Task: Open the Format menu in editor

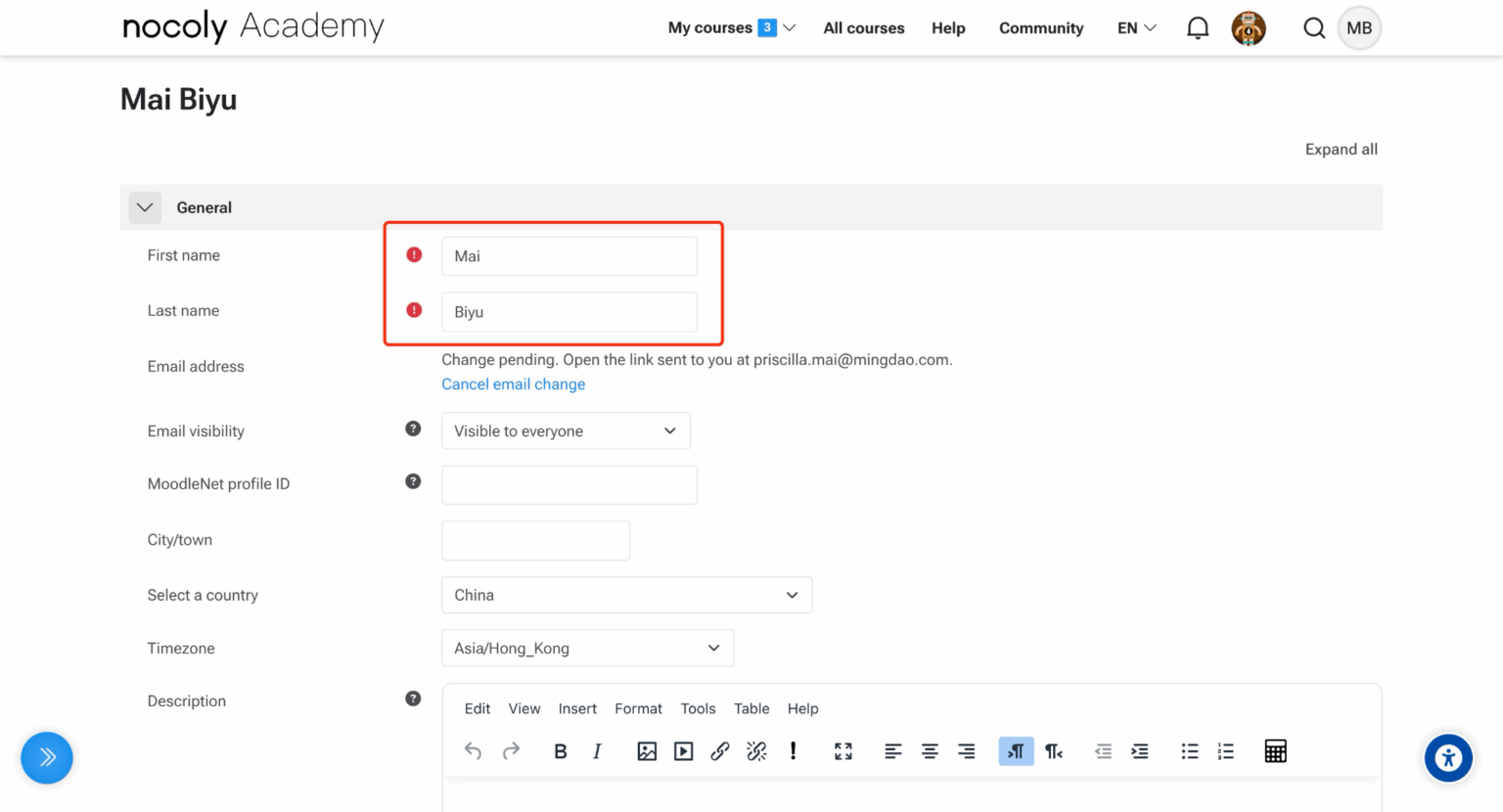Action: (638, 709)
